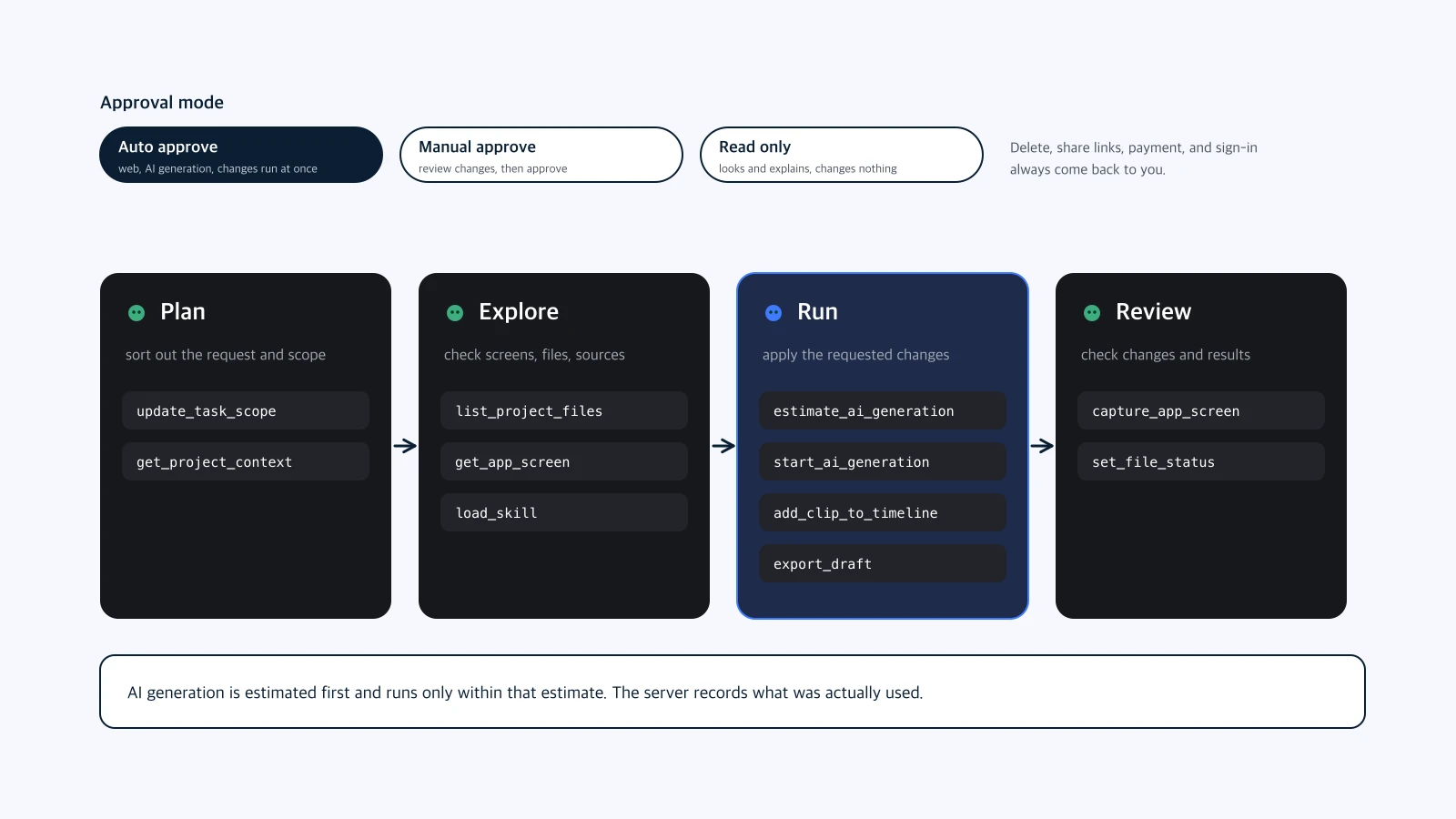This screenshot has width=1456, height=819.
Task: Choose the Read only mode
Action: tap(842, 155)
